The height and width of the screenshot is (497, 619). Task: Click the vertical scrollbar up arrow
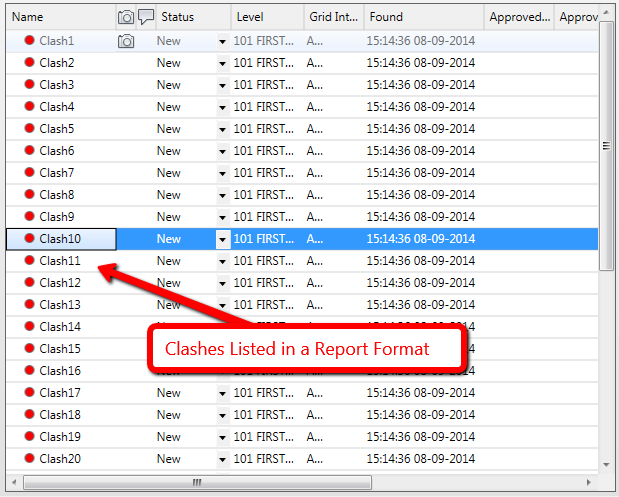[606, 13]
